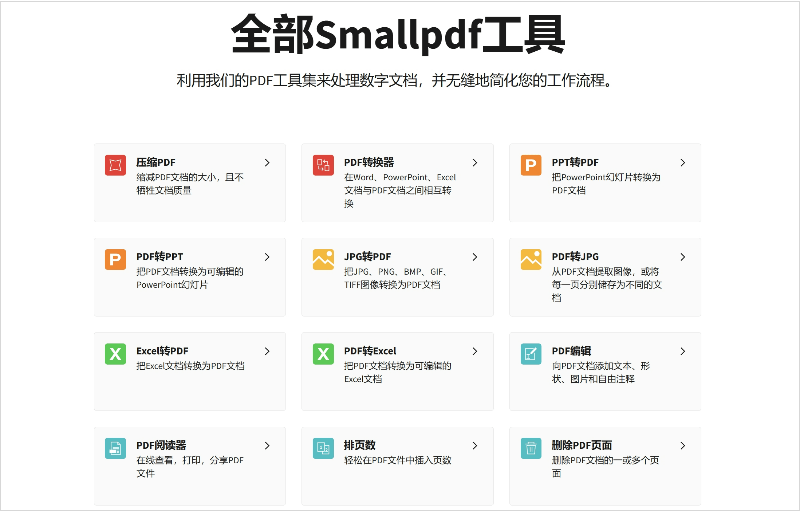Click the chevron on the PDF编辑 card
Screen dimensions: 800x511
pos(683,351)
